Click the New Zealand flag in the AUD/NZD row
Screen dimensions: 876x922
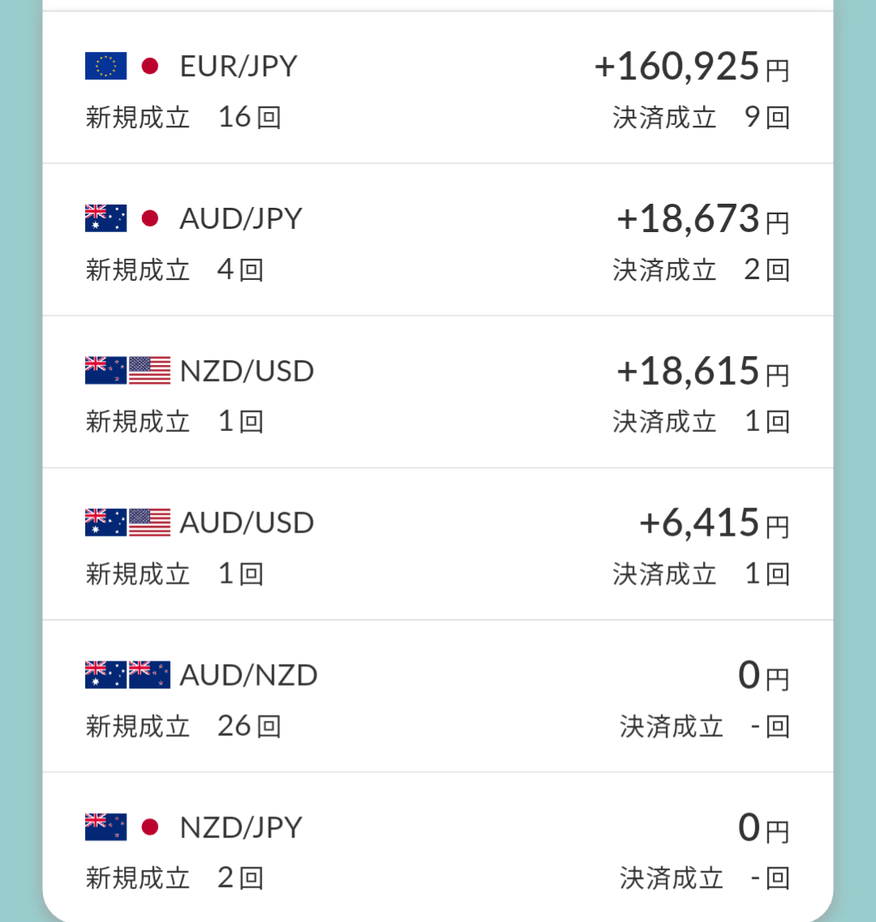coord(150,675)
